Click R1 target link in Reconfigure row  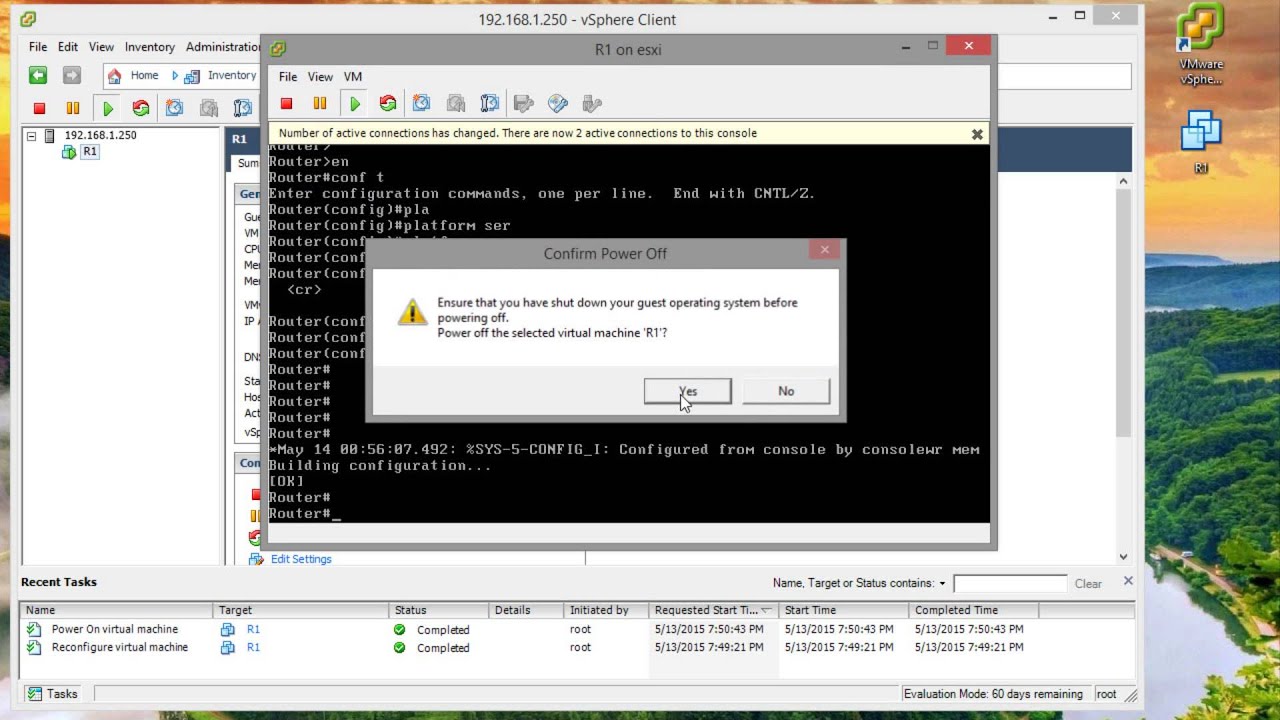253,648
